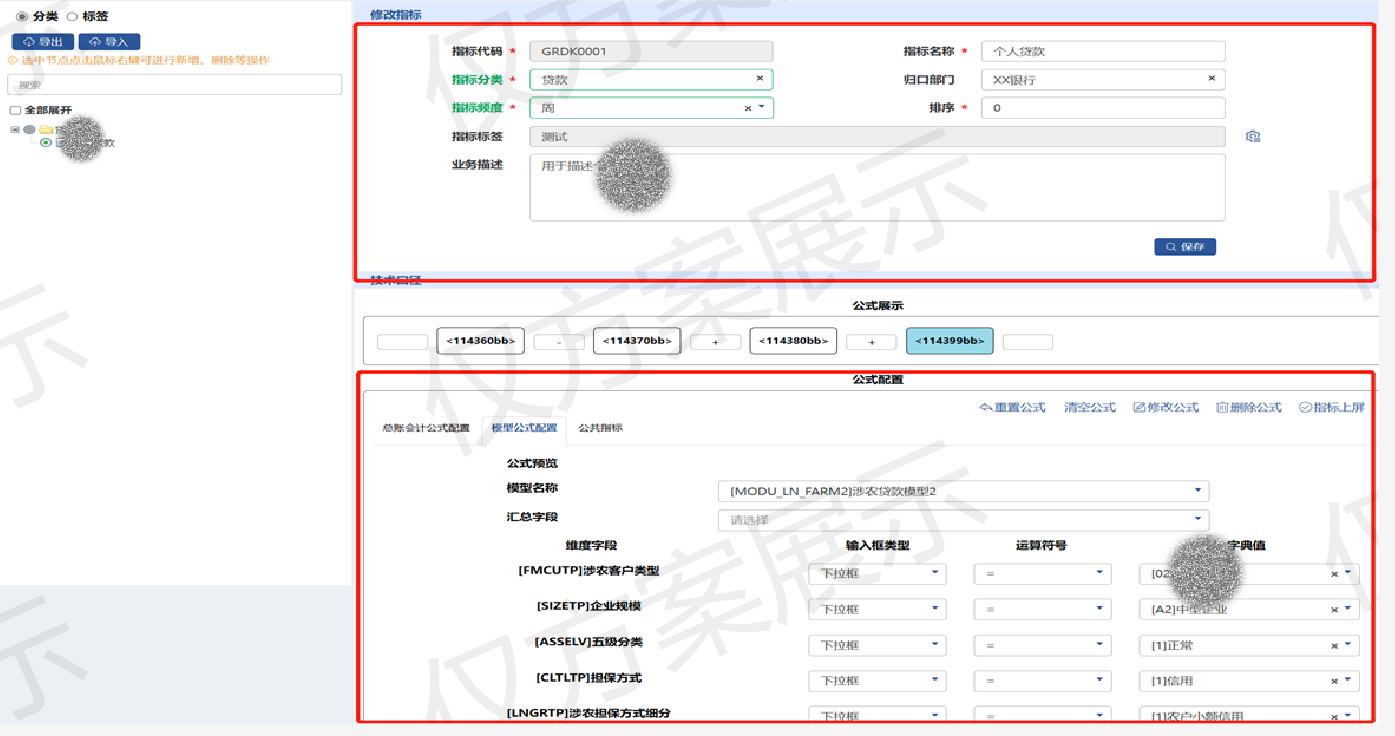Select formula token <114370bb>
Viewport: 1395px width, 736px height.
[x=637, y=341]
